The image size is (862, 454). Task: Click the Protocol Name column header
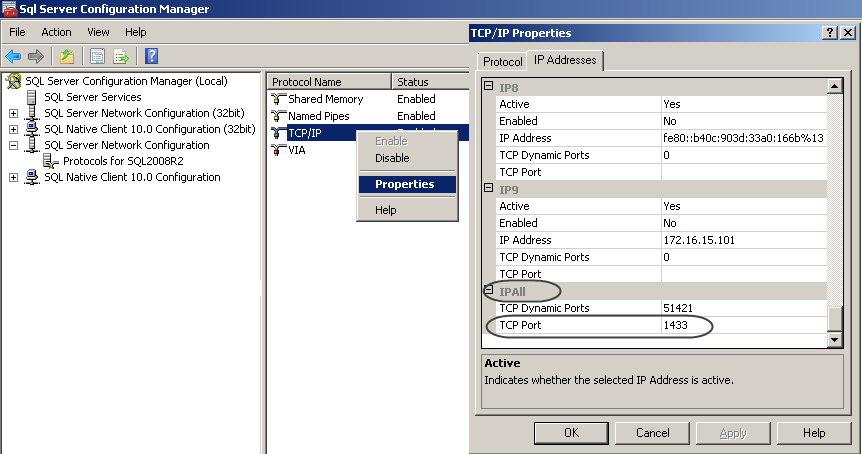[x=329, y=82]
